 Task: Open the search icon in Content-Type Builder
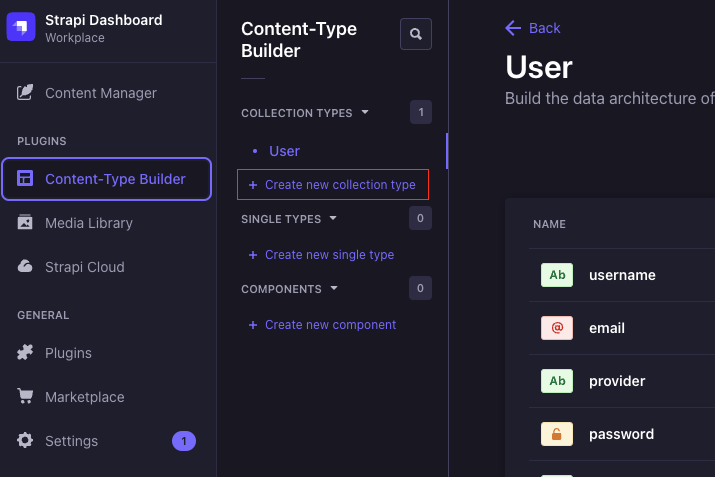(415, 34)
